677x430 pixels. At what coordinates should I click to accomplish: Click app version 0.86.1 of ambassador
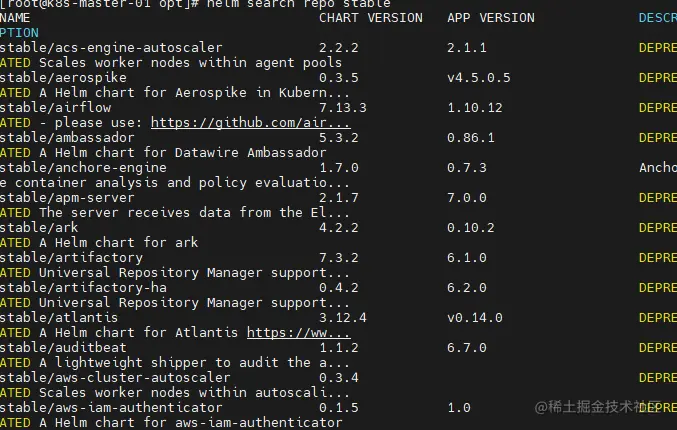471,138
